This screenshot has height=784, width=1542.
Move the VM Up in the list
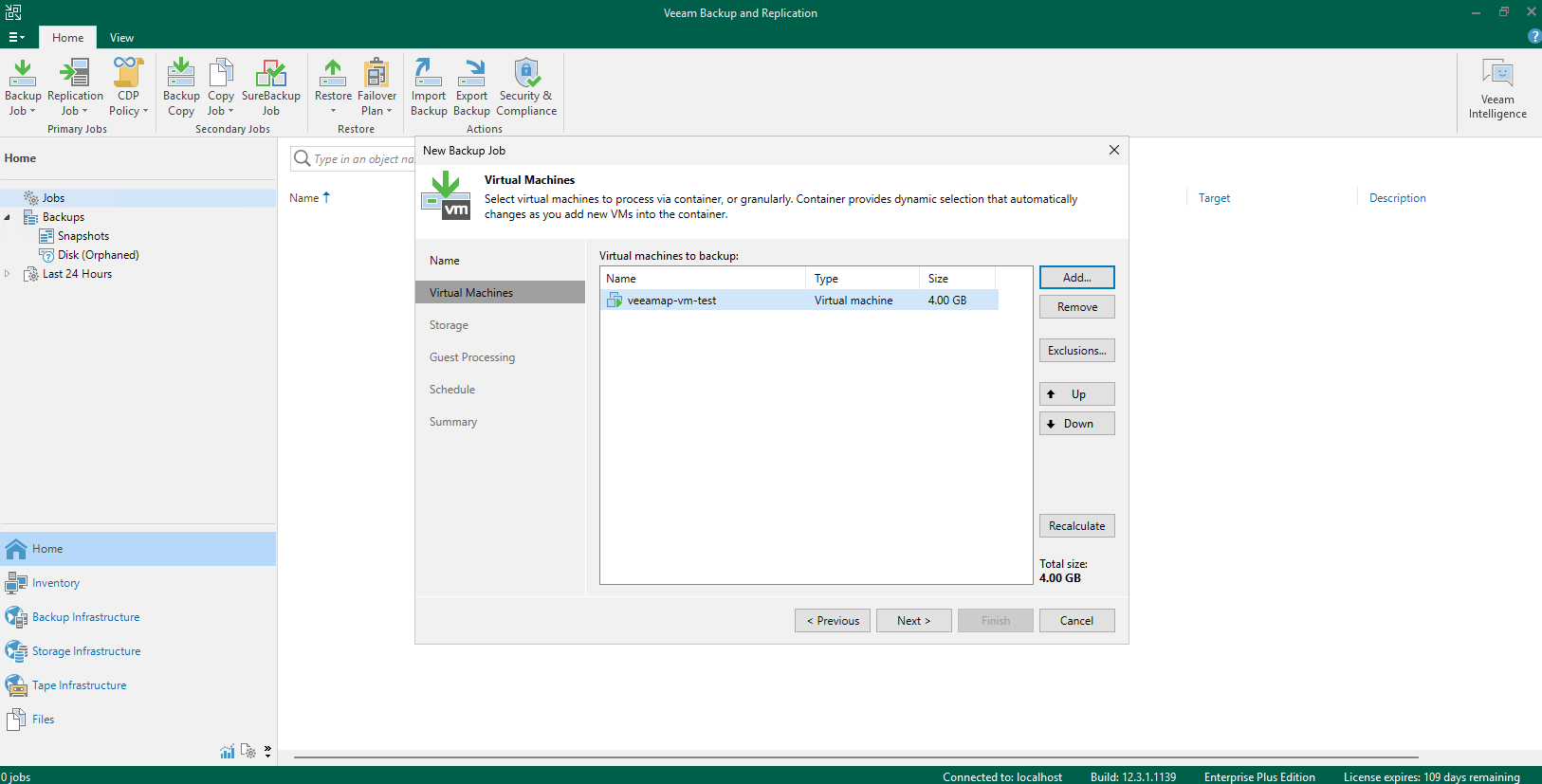(1076, 394)
